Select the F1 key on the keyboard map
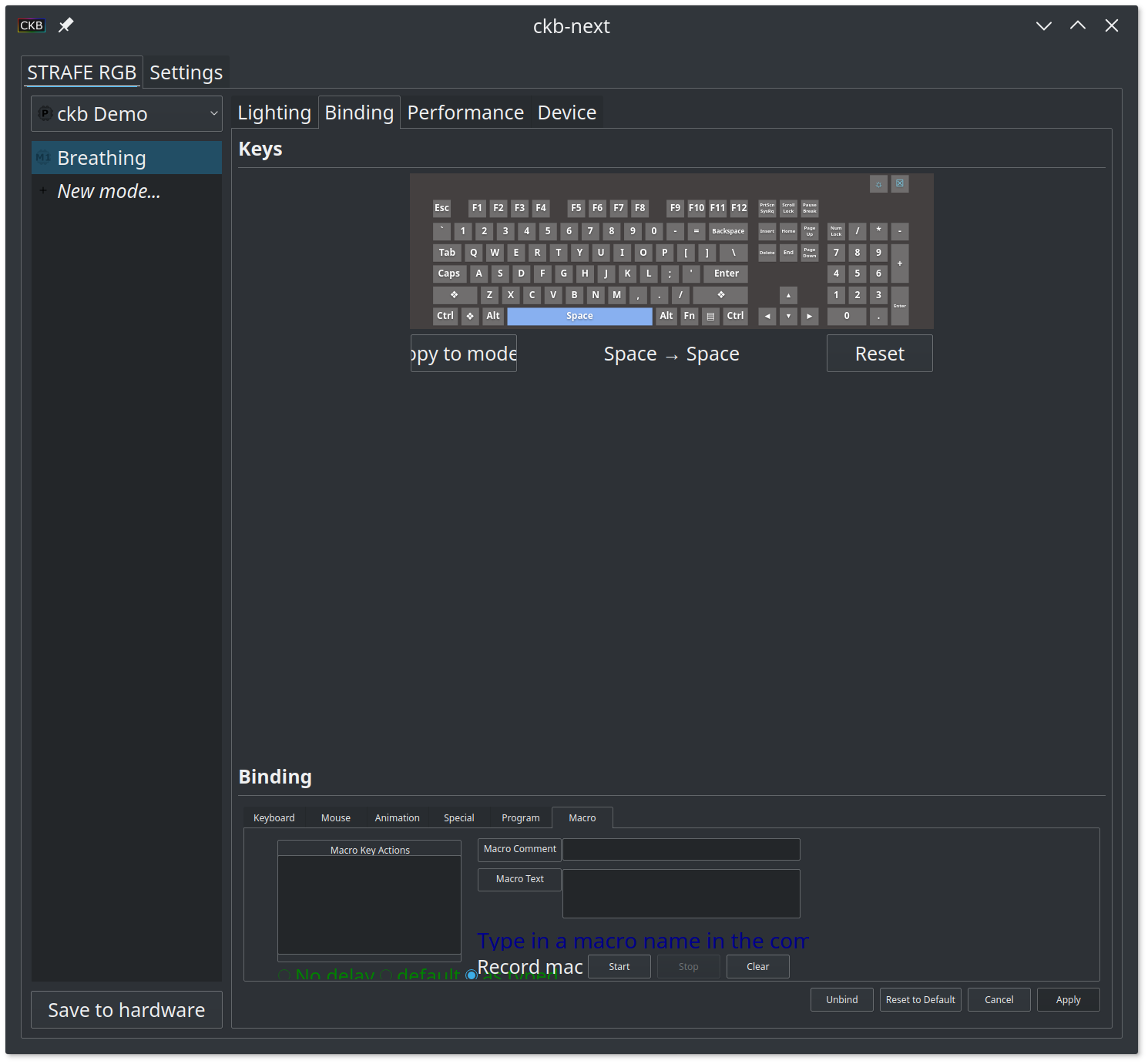The height and width of the screenshot is (1064, 1148). tap(477, 208)
